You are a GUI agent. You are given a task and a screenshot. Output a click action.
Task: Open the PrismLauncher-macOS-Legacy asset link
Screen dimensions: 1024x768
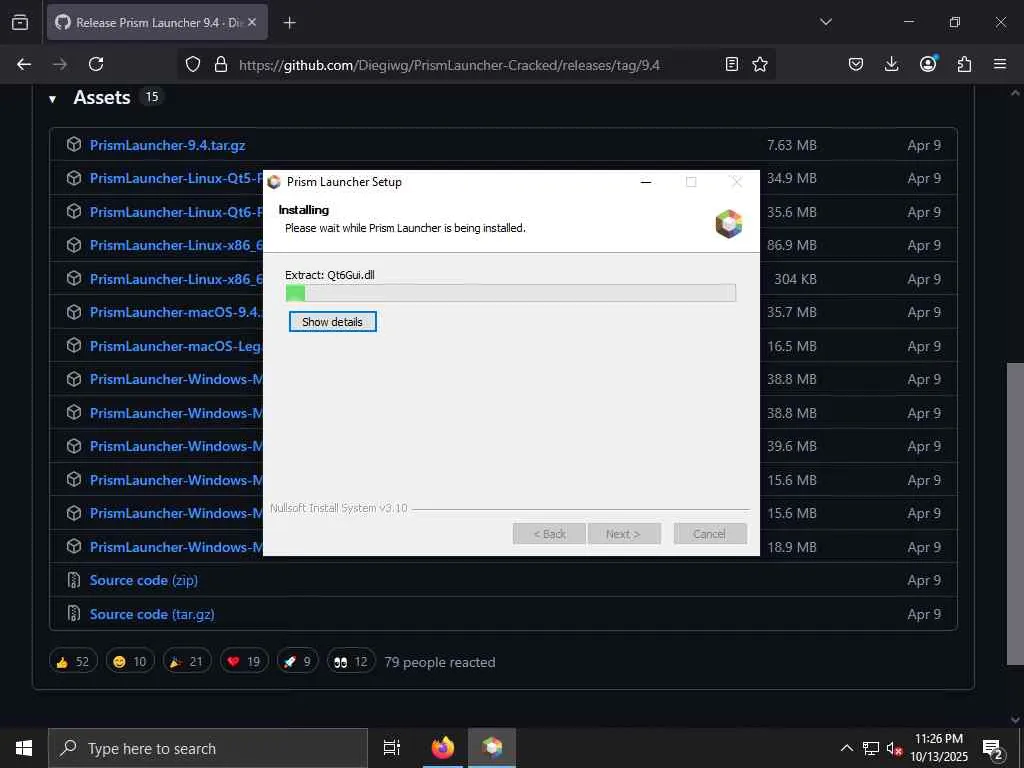tap(176, 345)
